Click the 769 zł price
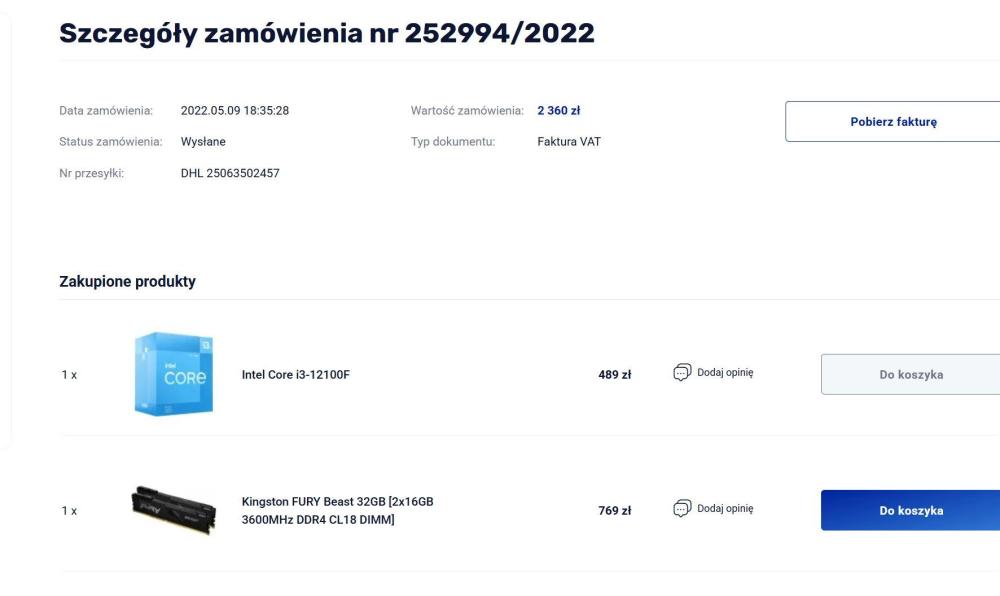1000x596 pixels. coord(614,511)
